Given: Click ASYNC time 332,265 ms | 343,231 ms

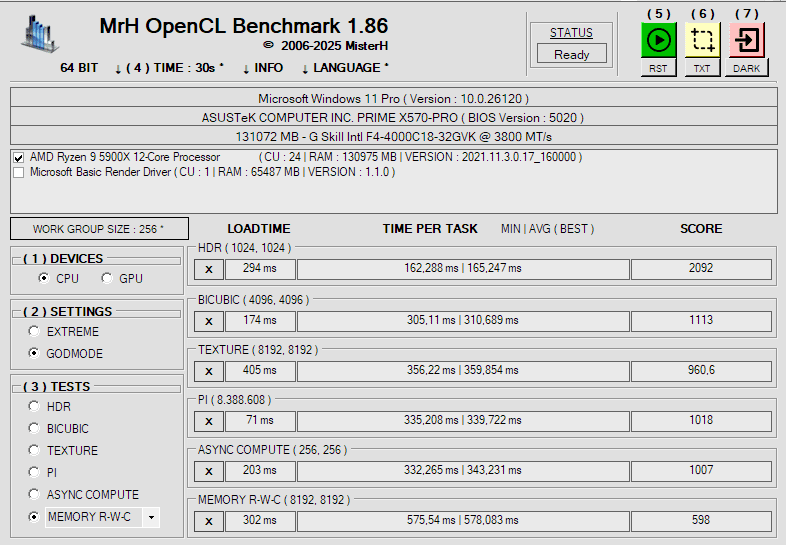Looking at the screenshot, I should [463, 471].
